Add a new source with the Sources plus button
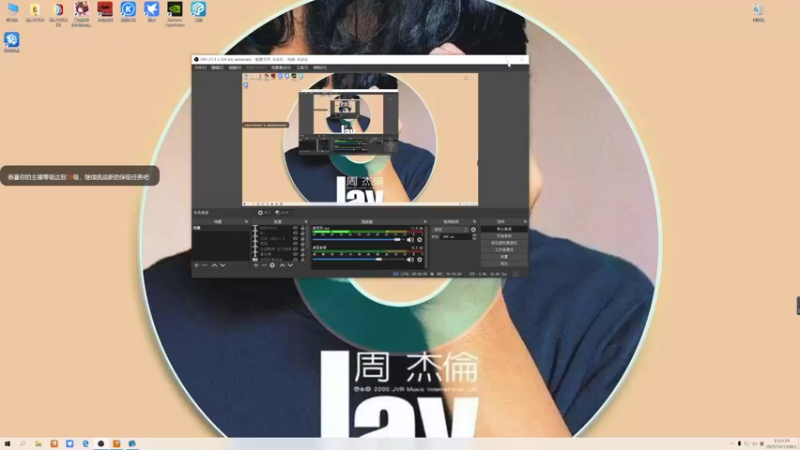The image size is (800, 450). (x=256, y=265)
